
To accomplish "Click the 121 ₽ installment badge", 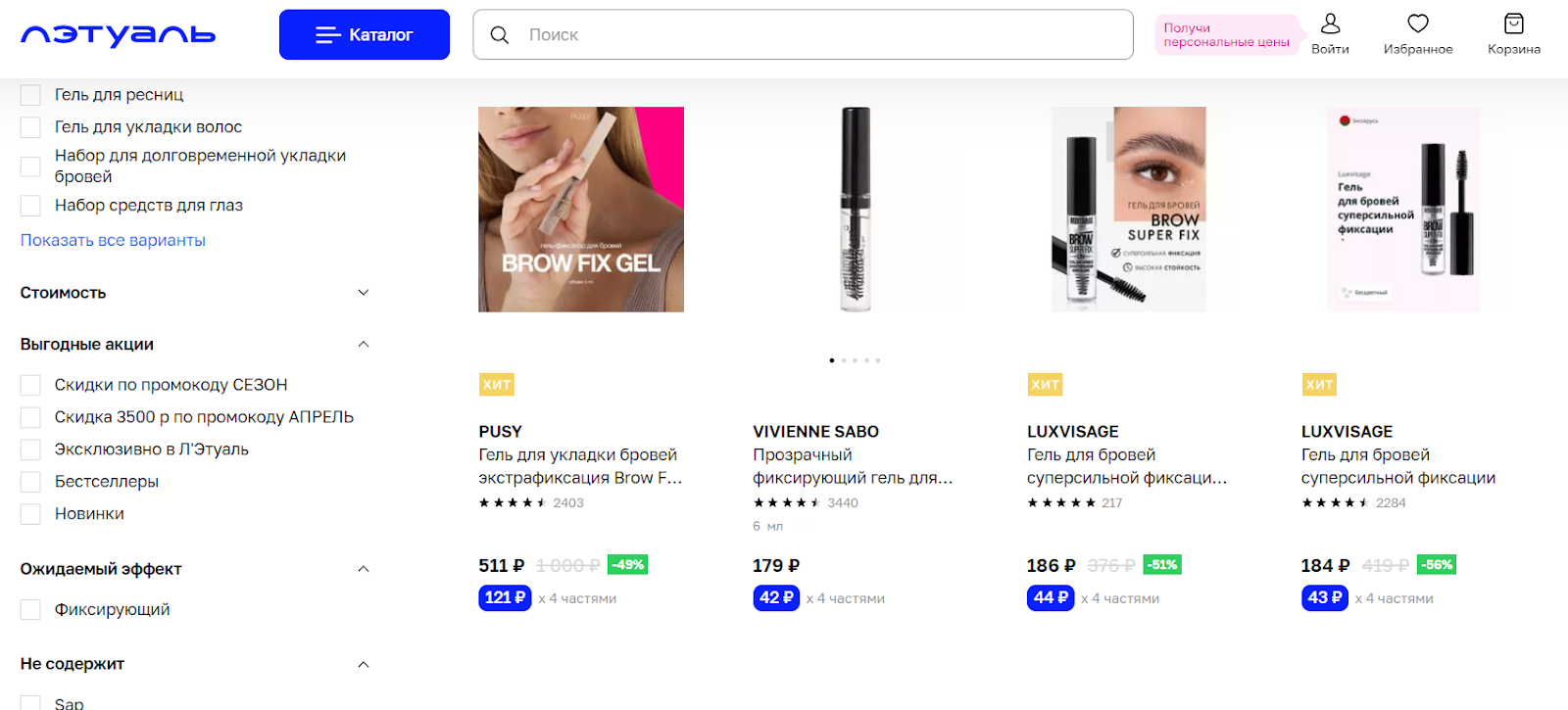I will tap(505, 597).
